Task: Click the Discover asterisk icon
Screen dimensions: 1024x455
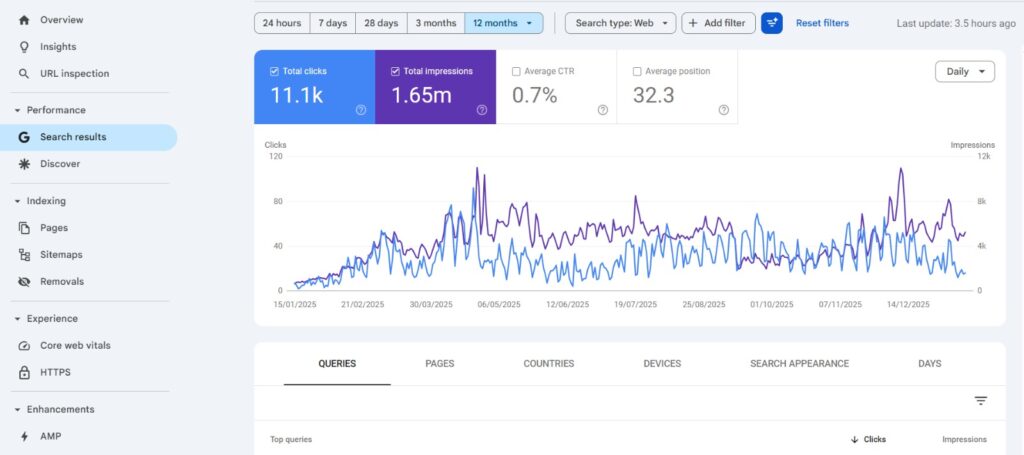Action: (24, 164)
